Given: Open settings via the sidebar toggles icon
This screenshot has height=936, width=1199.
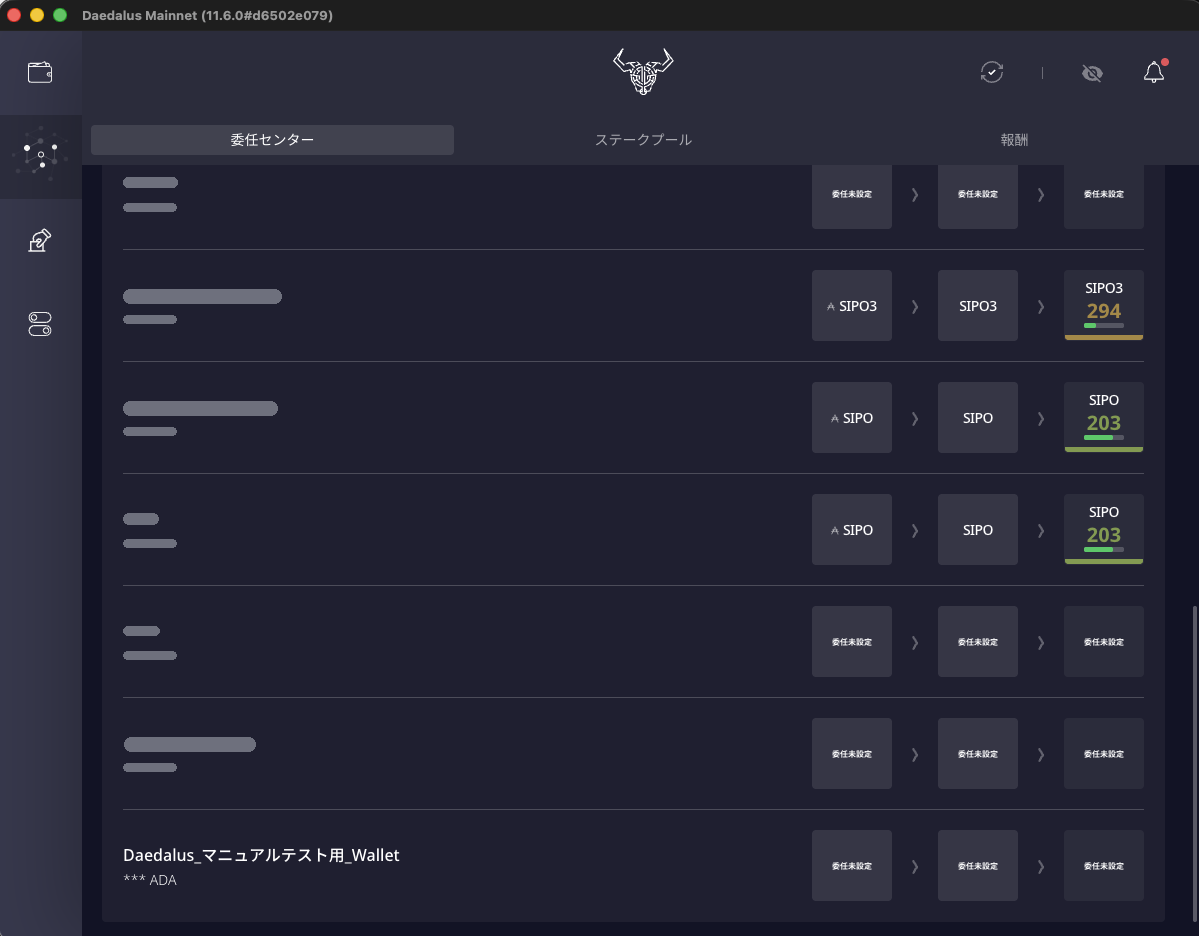Looking at the screenshot, I should pos(40,323).
